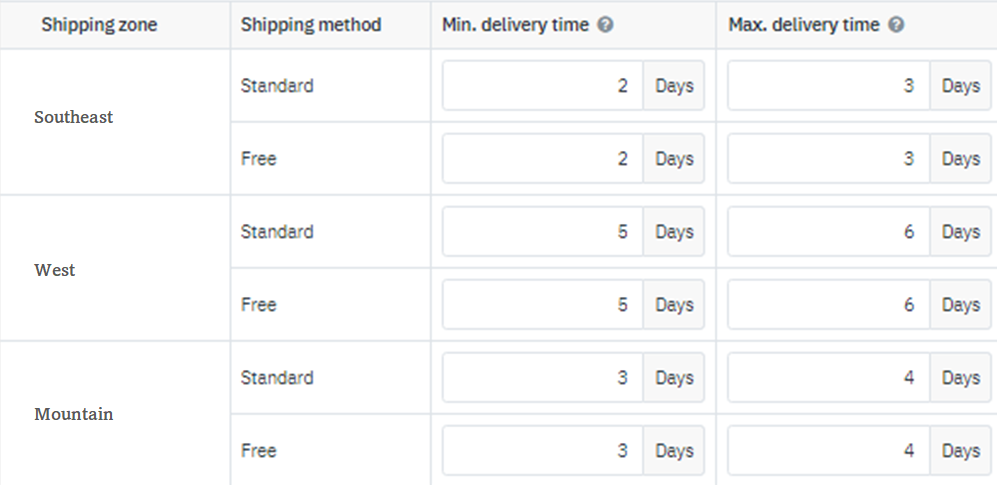997x485 pixels.
Task: Click help icon beside Min. delivery time
Action: (605, 25)
